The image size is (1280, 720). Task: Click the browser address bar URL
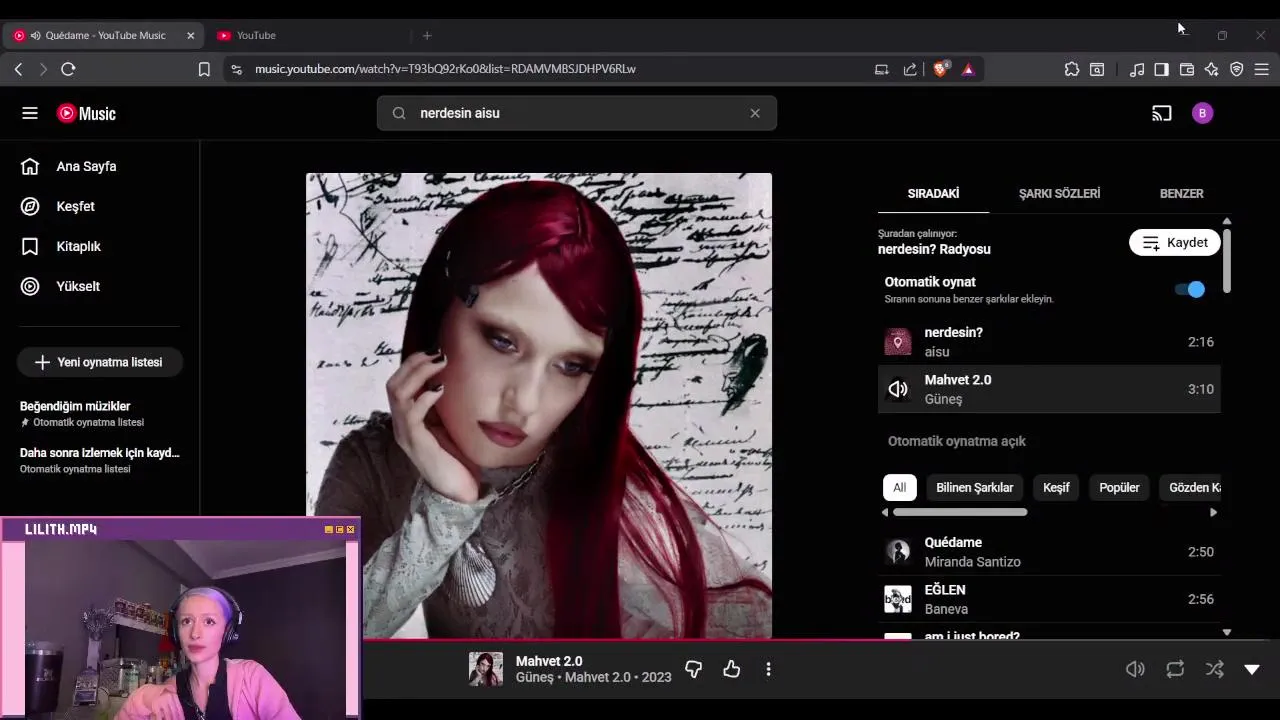445,69
